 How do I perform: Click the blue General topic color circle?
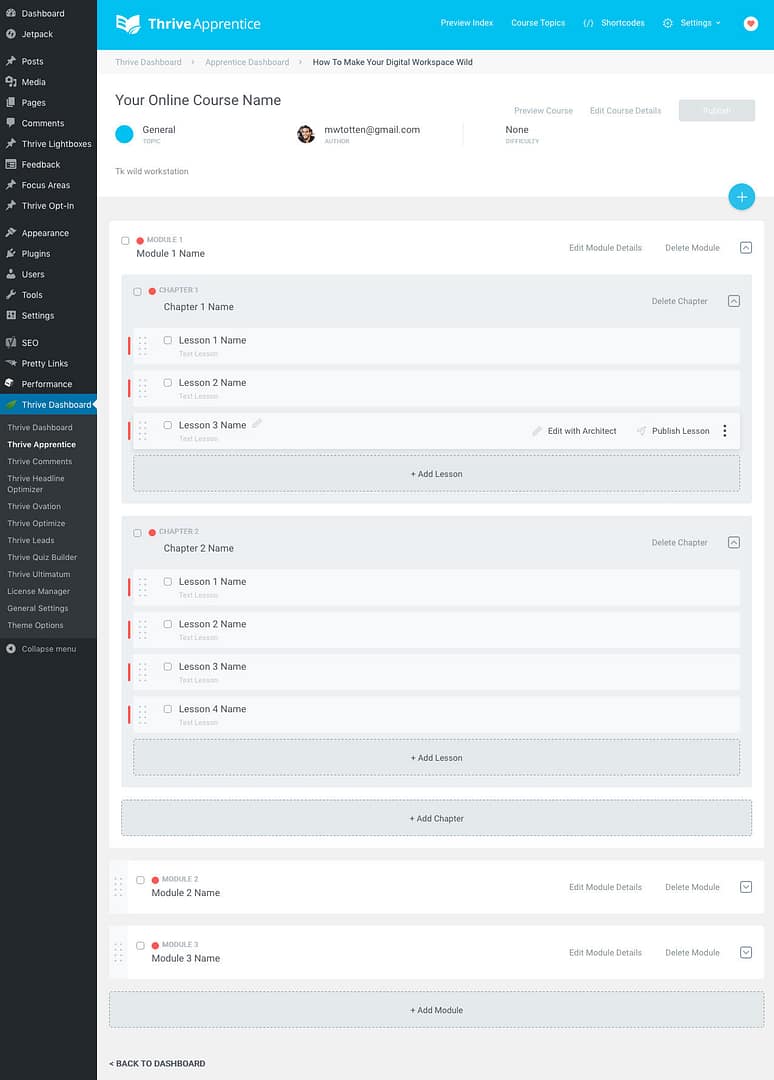click(x=124, y=134)
